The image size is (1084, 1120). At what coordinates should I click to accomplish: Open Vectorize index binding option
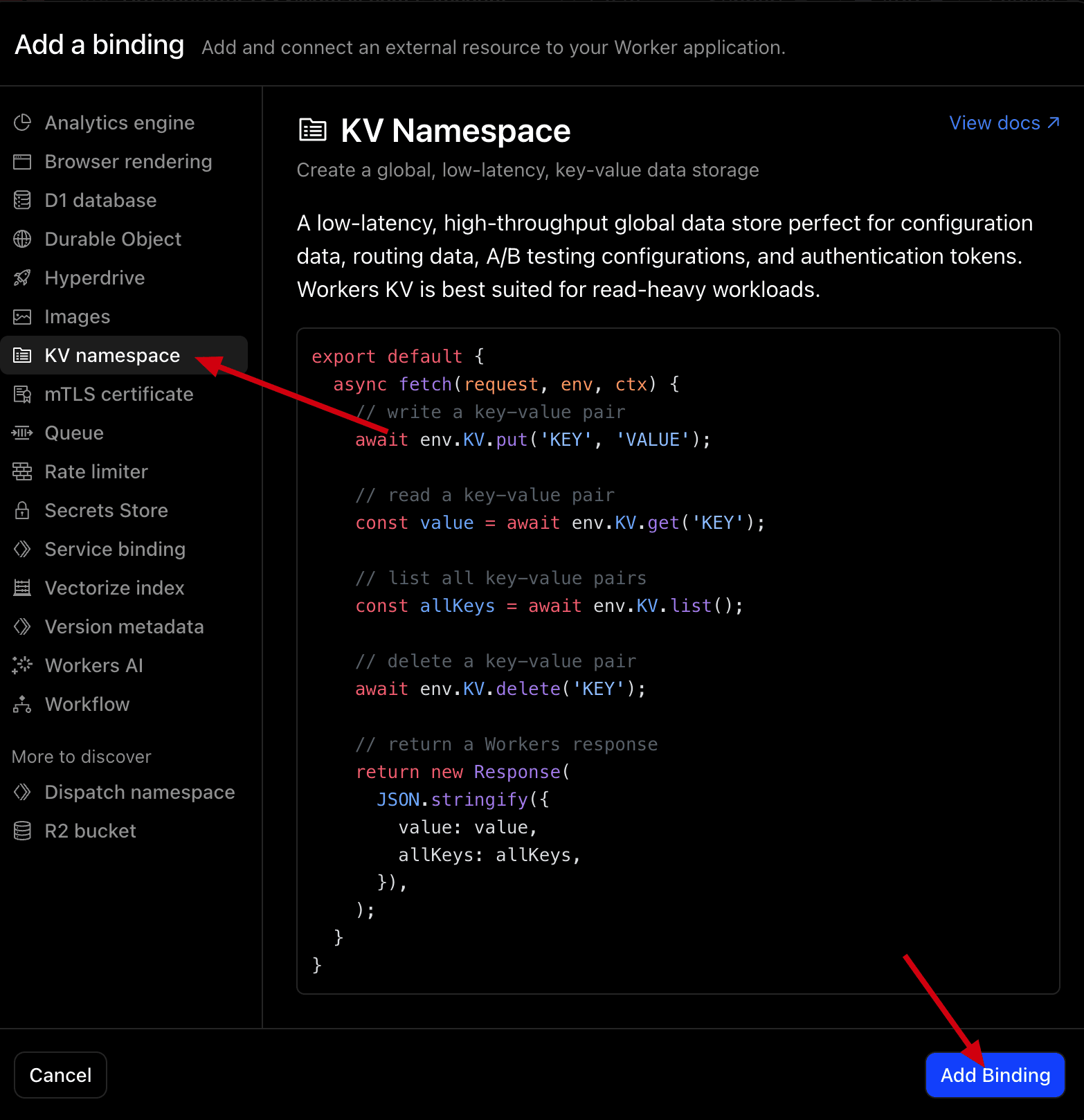click(x=114, y=588)
